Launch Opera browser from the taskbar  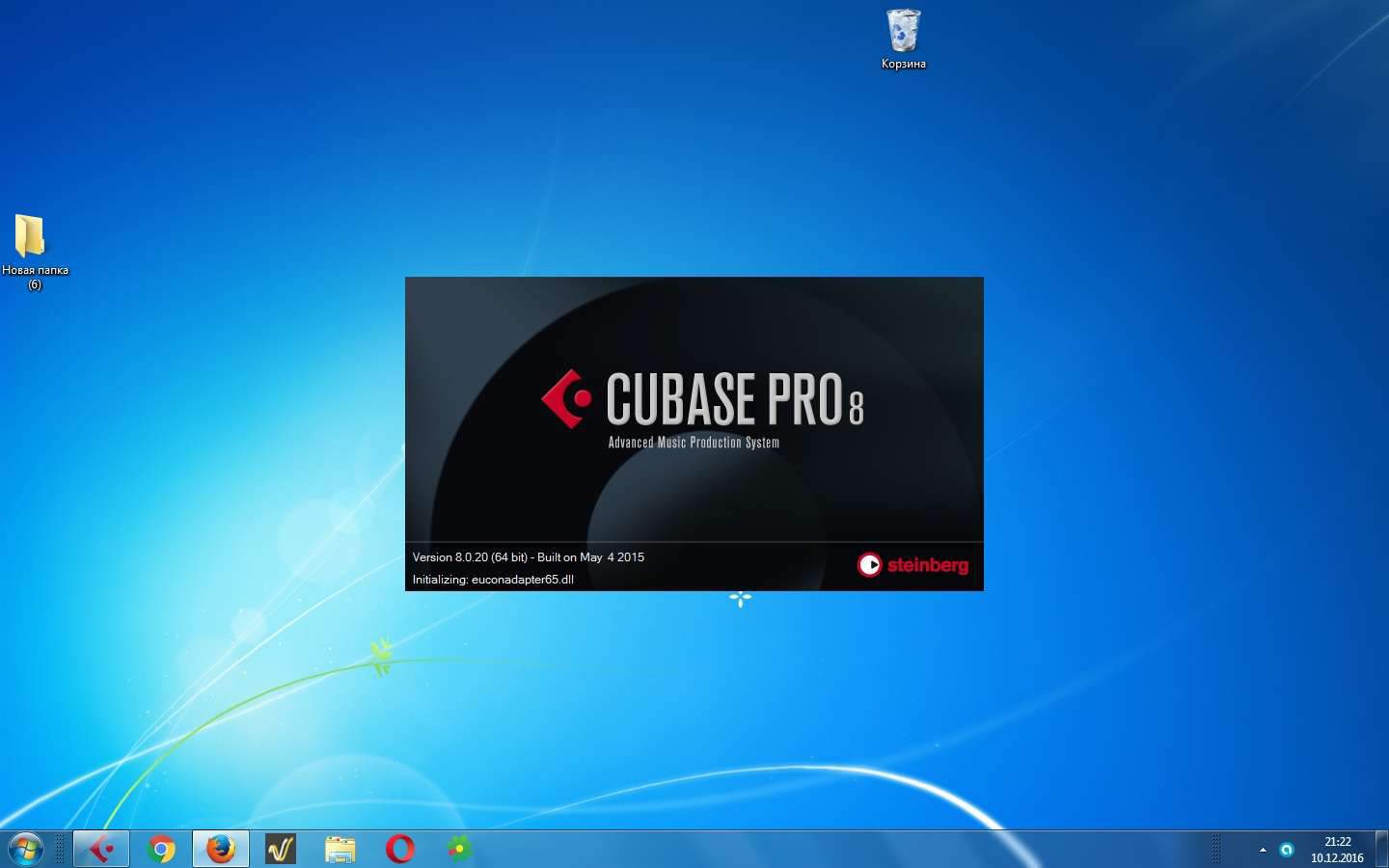[400, 849]
